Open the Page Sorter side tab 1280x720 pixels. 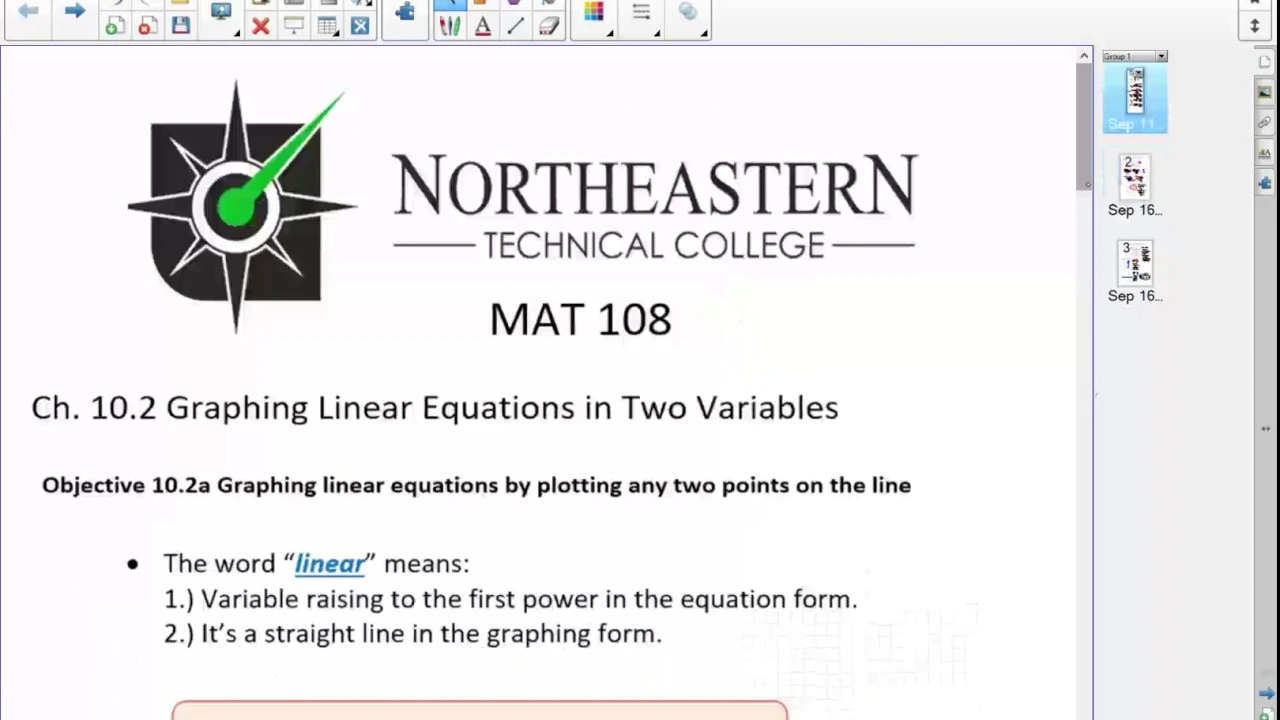point(1265,62)
